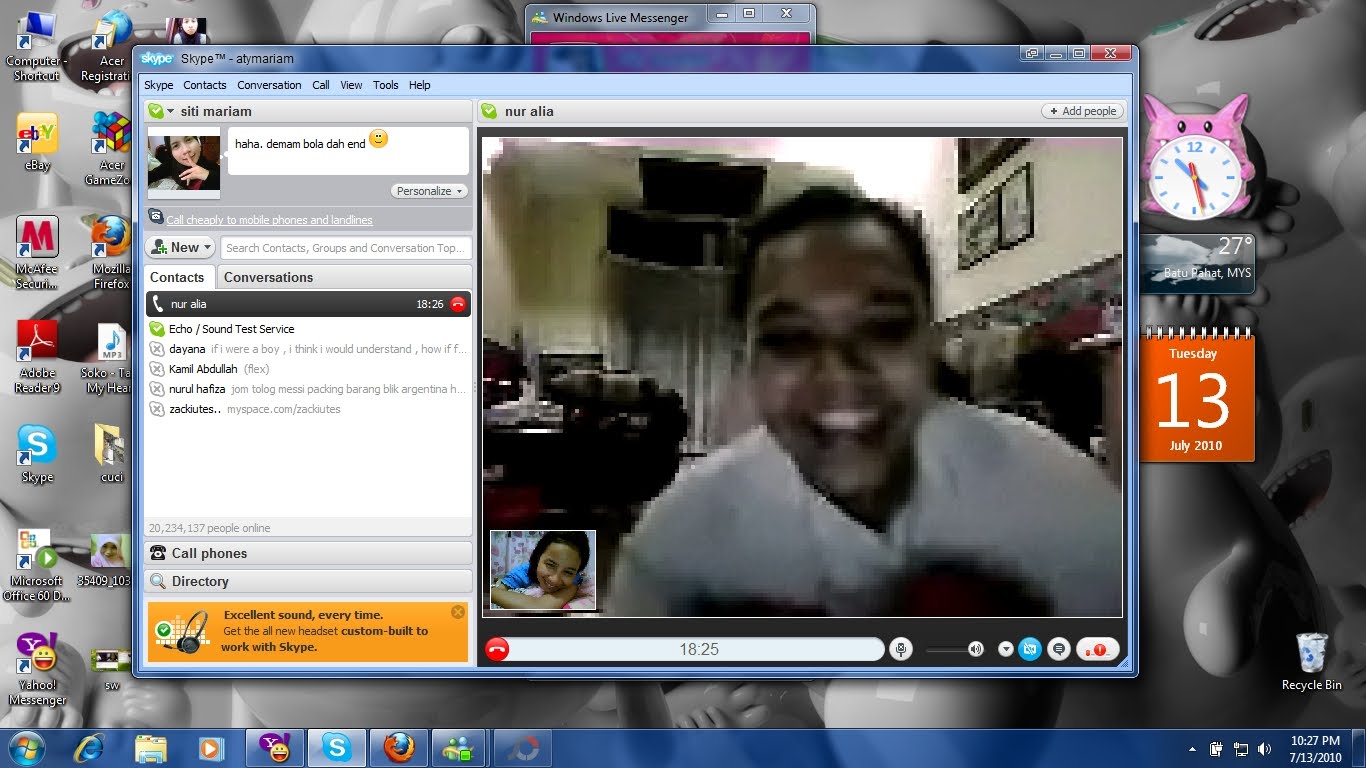
Task: Click the calendar gadget showing Tuesday 13
Action: pyautogui.click(x=1196, y=397)
